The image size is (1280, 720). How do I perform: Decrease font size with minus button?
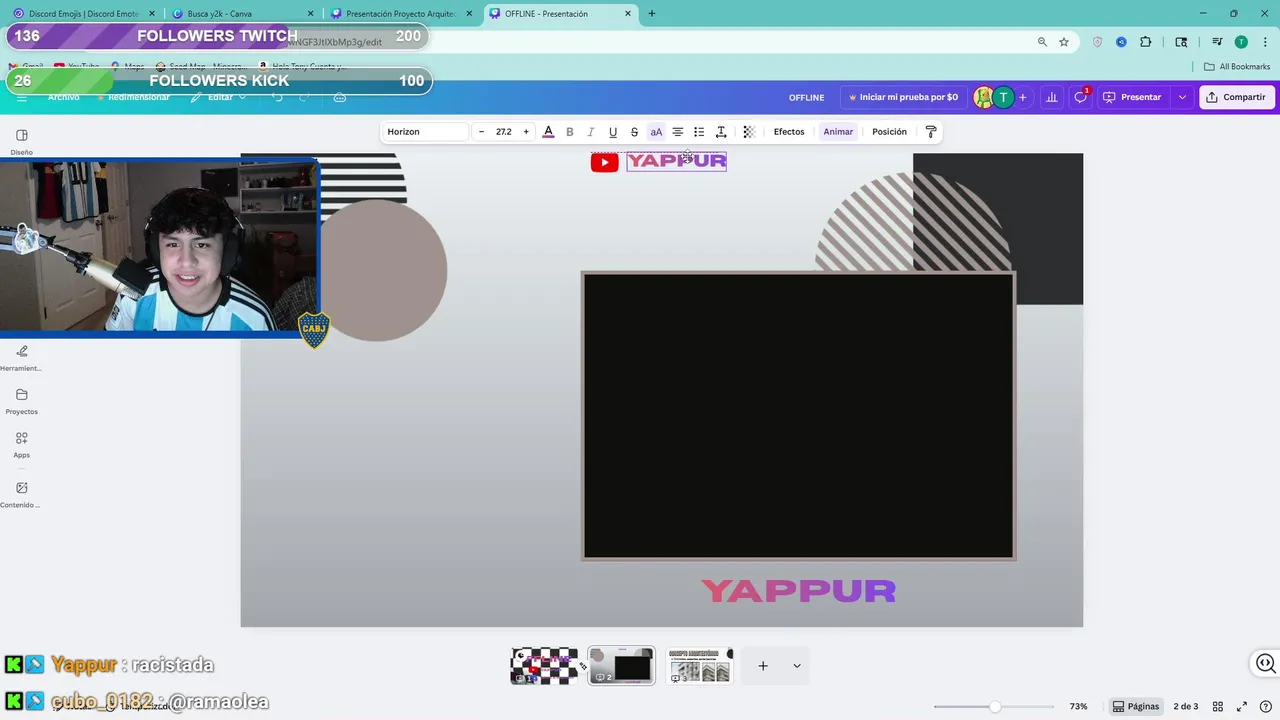482,132
